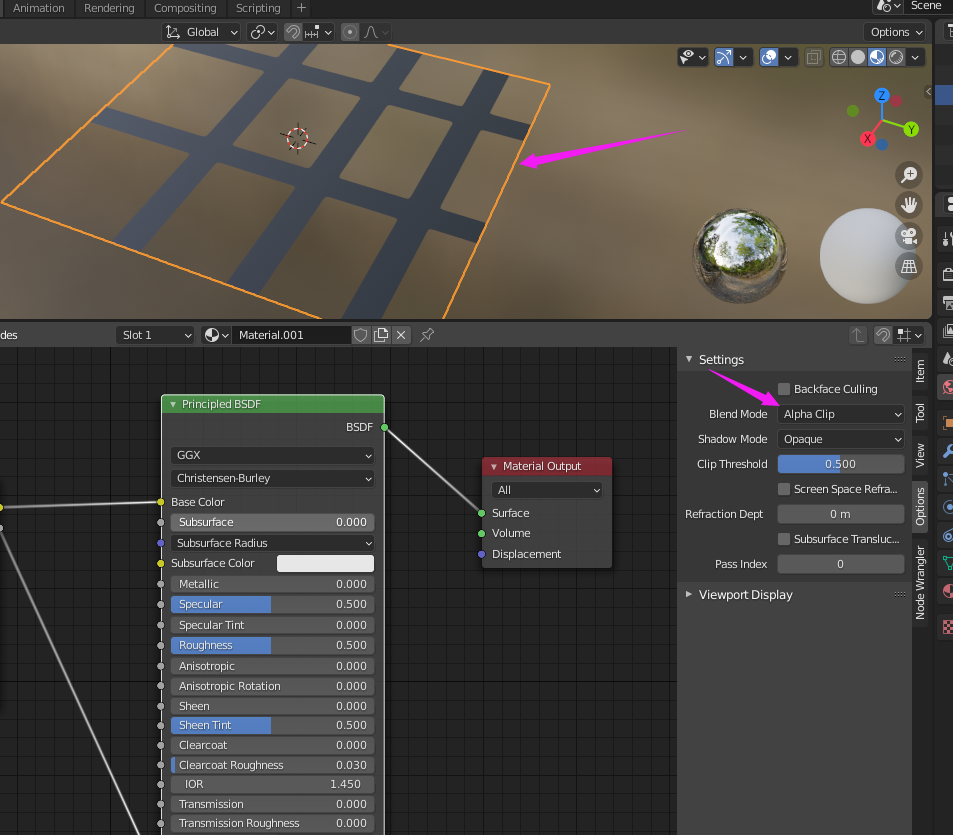
Task: Add a new workspace with plus
Action: pyautogui.click(x=301, y=8)
